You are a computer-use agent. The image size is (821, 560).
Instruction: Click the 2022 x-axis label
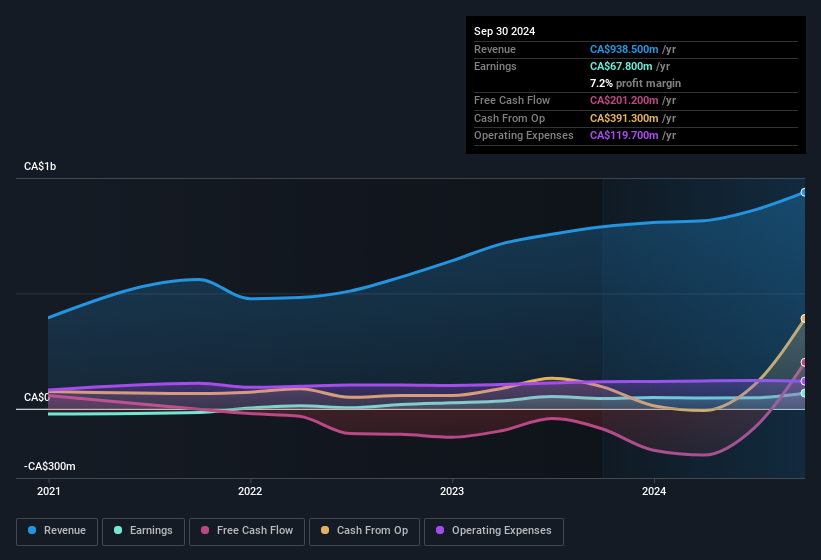click(250, 491)
